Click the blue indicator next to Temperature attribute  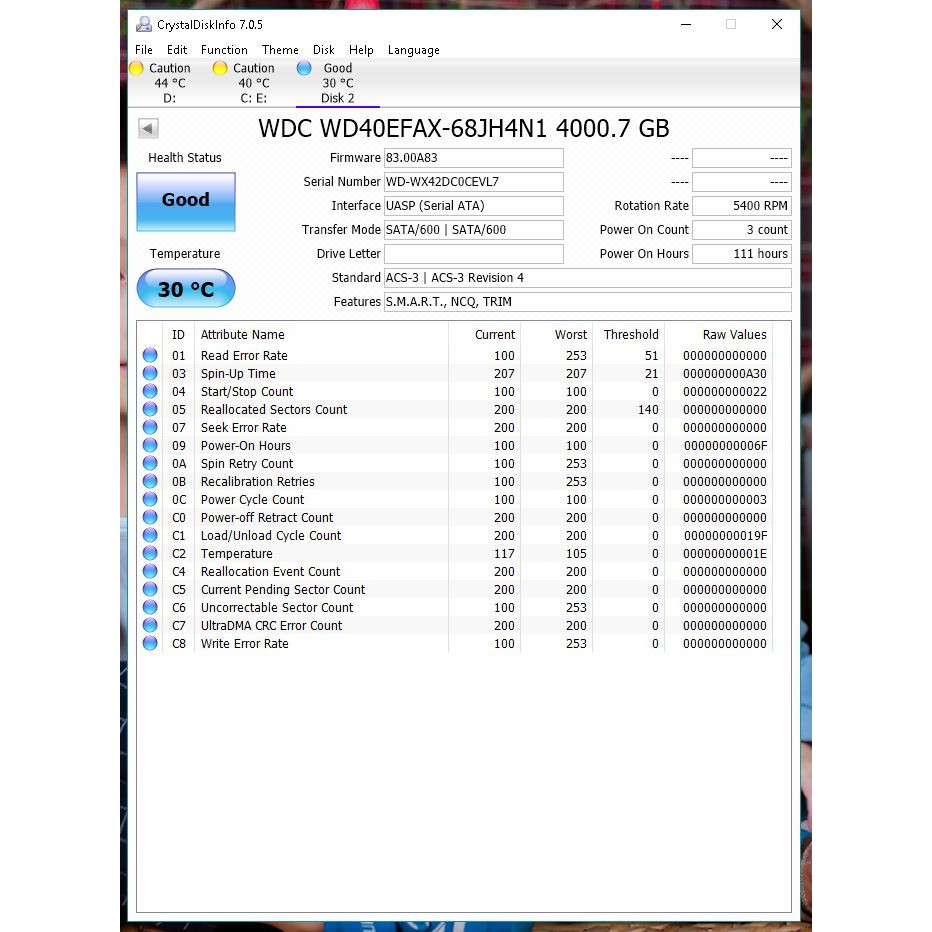click(x=150, y=553)
